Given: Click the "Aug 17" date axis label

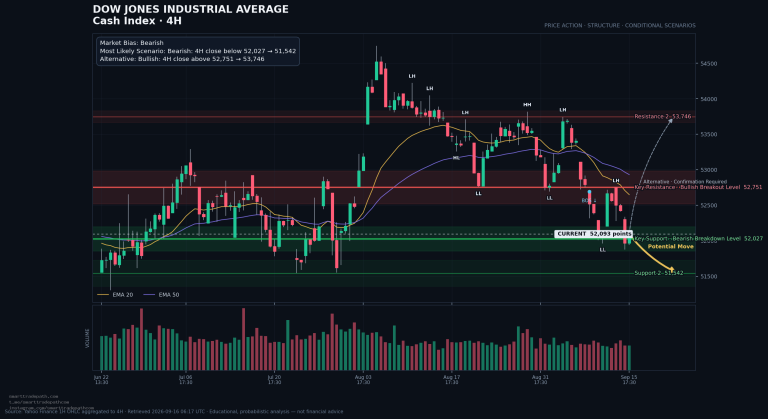Looking at the screenshot, I should (x=452, y=379).
